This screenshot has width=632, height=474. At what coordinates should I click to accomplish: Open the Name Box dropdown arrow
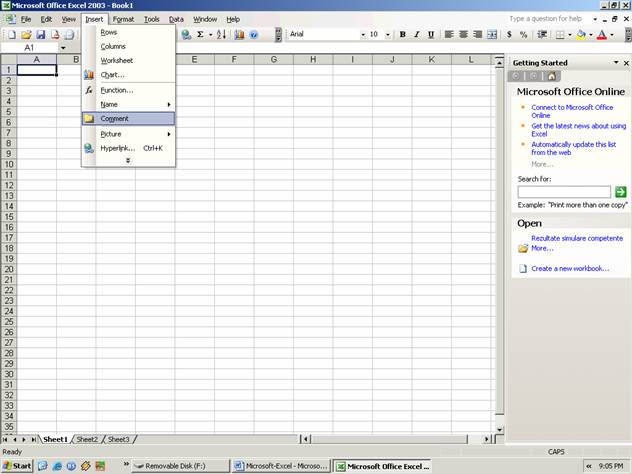(63, 48)
